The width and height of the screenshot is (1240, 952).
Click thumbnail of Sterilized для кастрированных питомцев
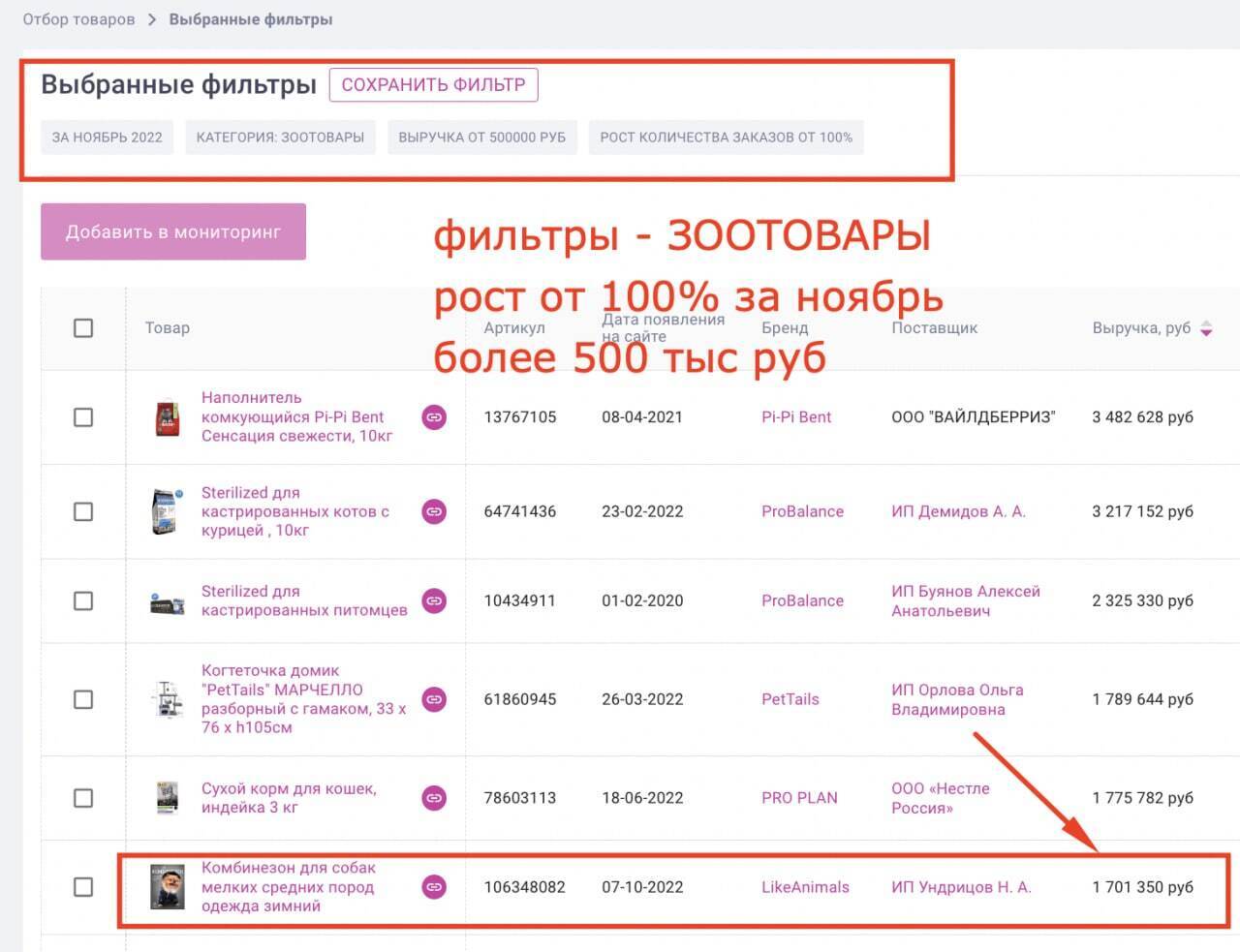click(x=169, y=604)
